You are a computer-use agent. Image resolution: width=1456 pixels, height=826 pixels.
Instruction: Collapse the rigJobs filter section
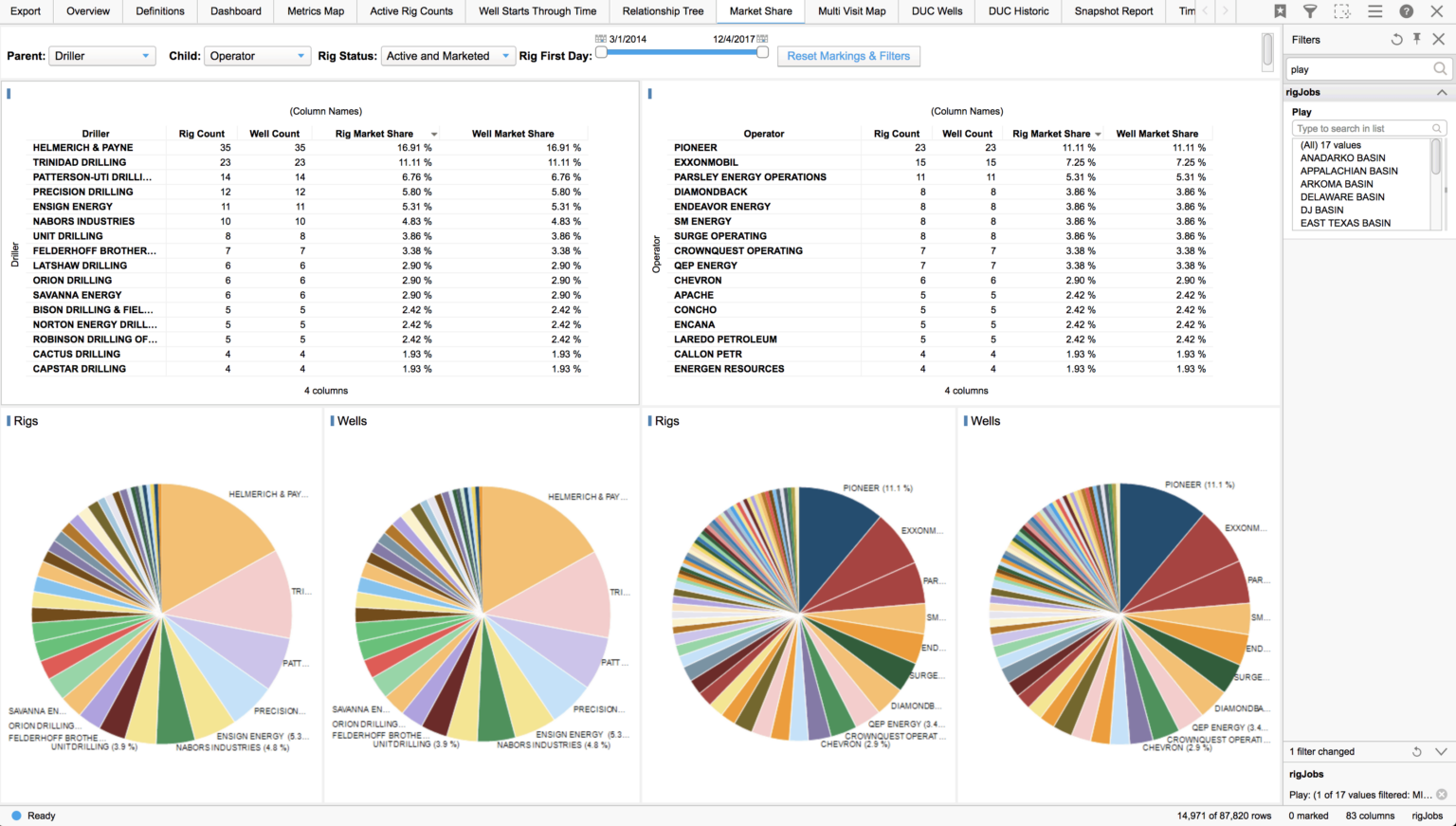[x=1442, y=92]
